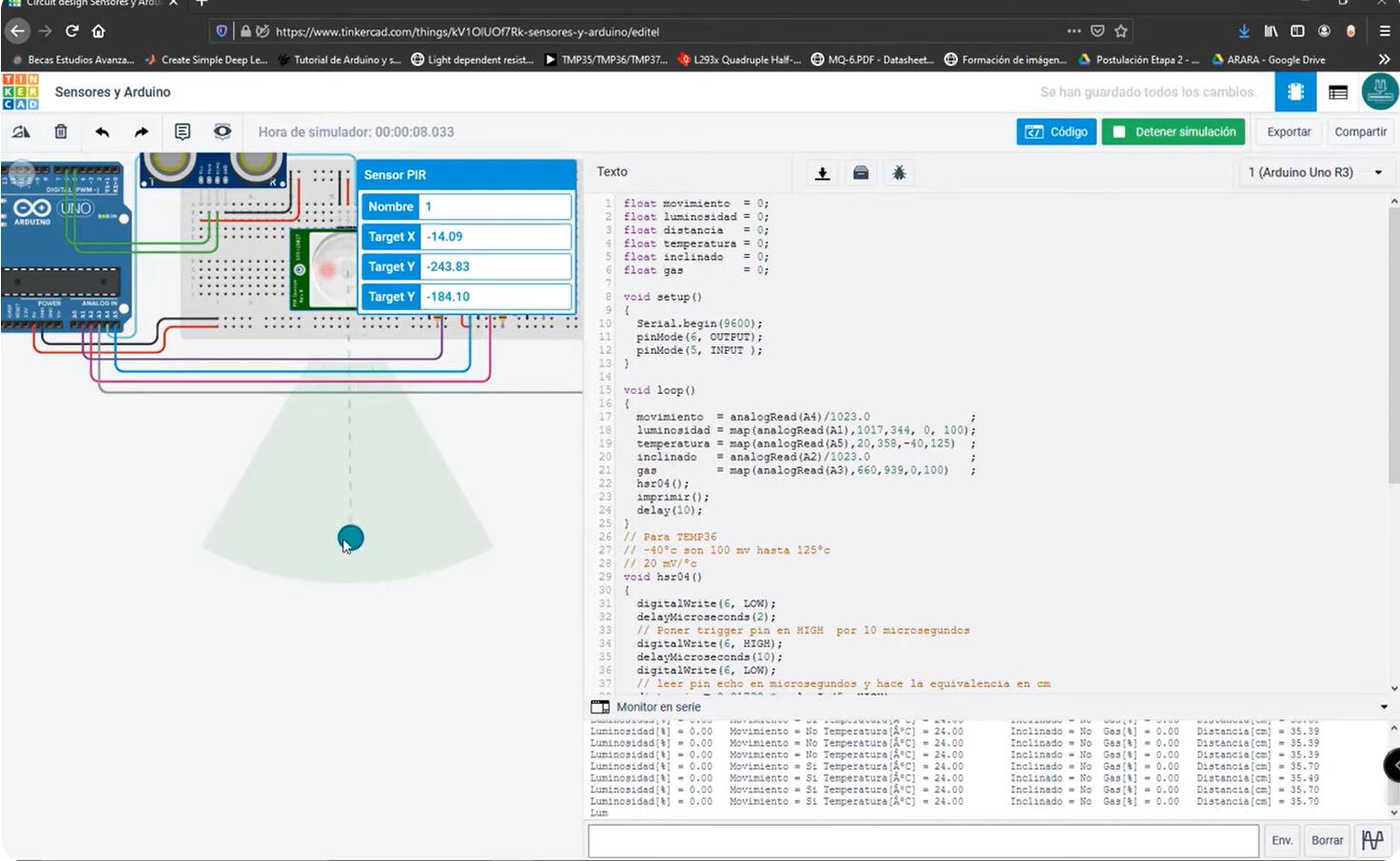Switch to the circuit view tab
This screenshot has height=861, width=1400.
(x=1295, y=92)
